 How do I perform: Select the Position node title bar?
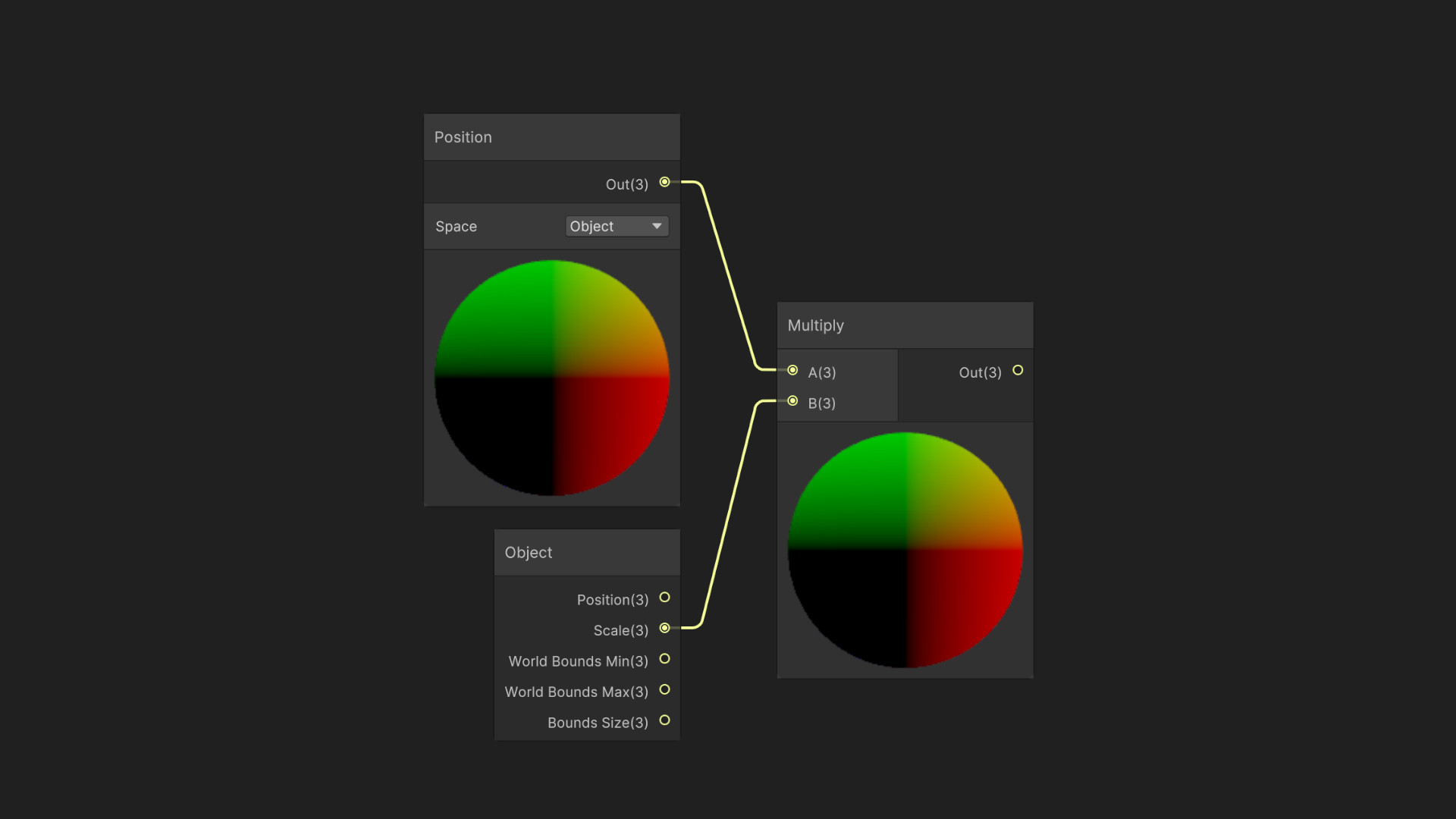pos(551,137)
